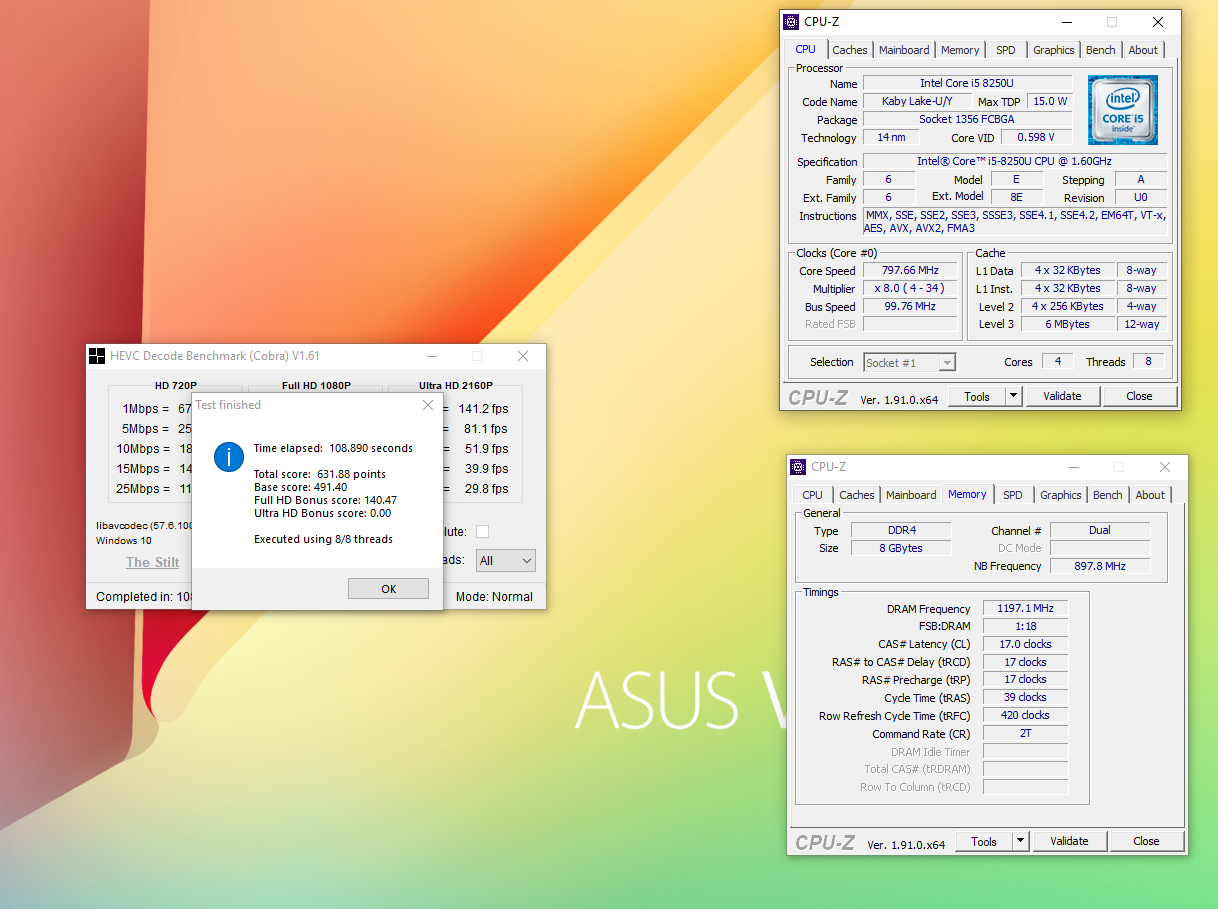Click the Mode: Normal status text
The width and height of the screenshot is (1218, 909).
tap(494, 597)
